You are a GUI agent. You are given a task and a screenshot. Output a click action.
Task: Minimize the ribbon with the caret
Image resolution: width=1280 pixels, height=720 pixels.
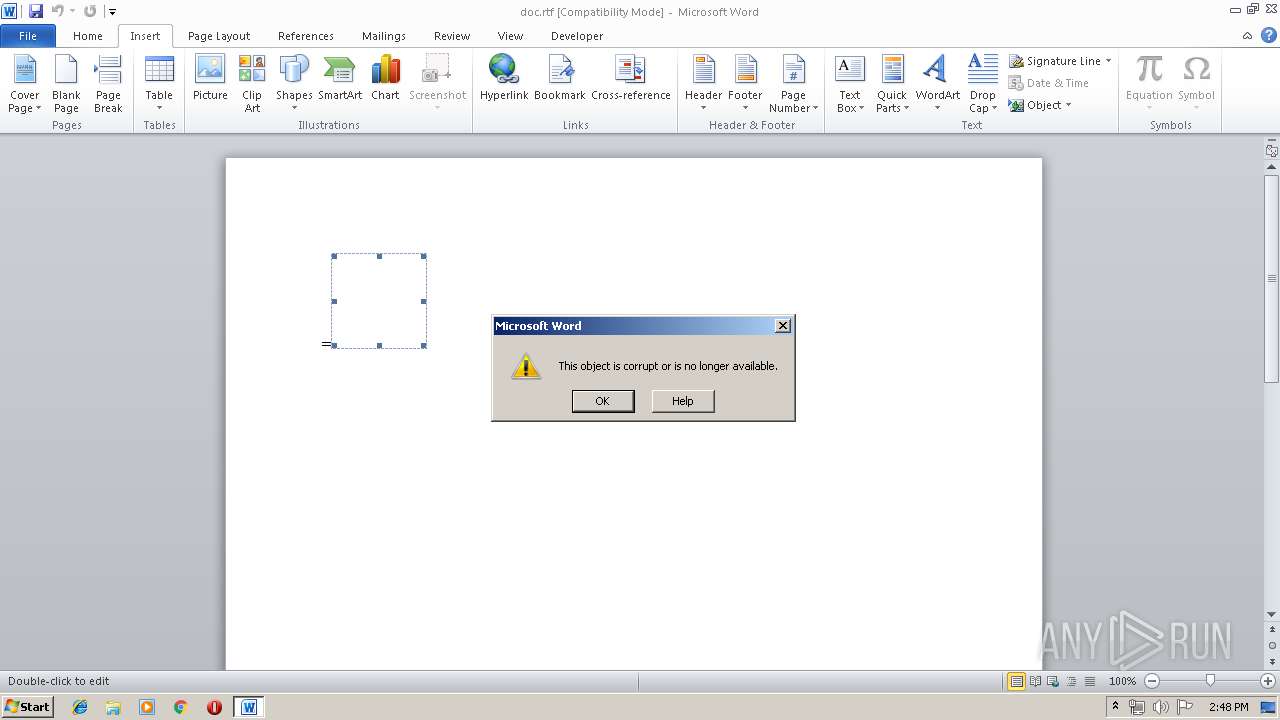pos(1247,36)
